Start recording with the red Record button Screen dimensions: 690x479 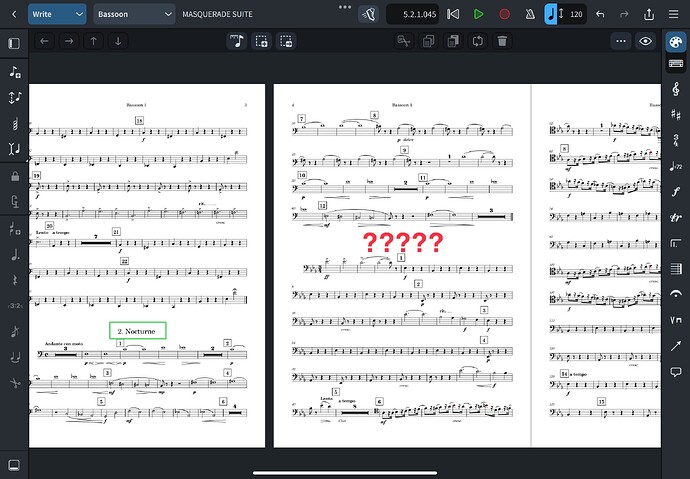pos(504,14)
